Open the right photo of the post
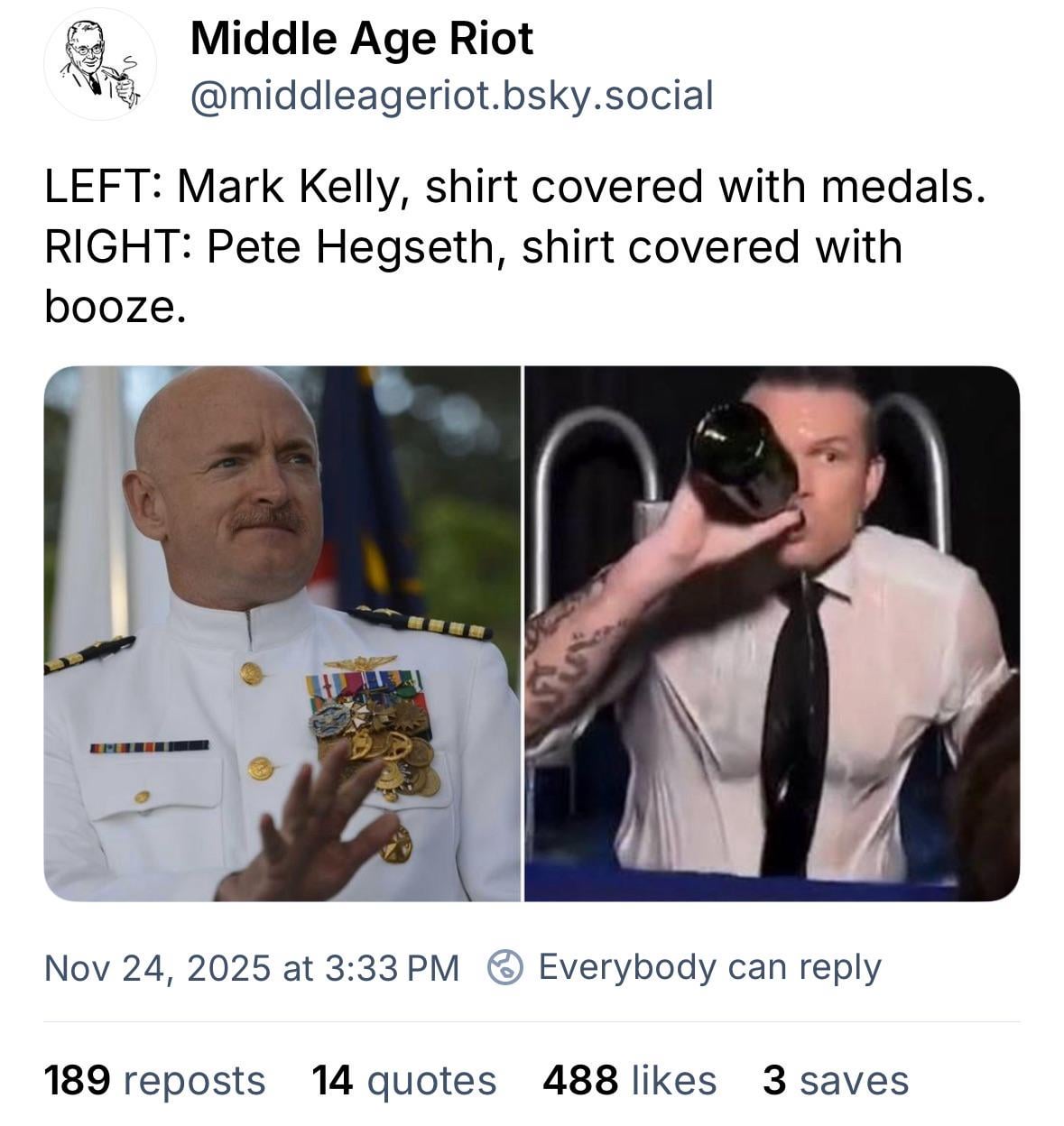The image size is (1064, 1126). 773,633
